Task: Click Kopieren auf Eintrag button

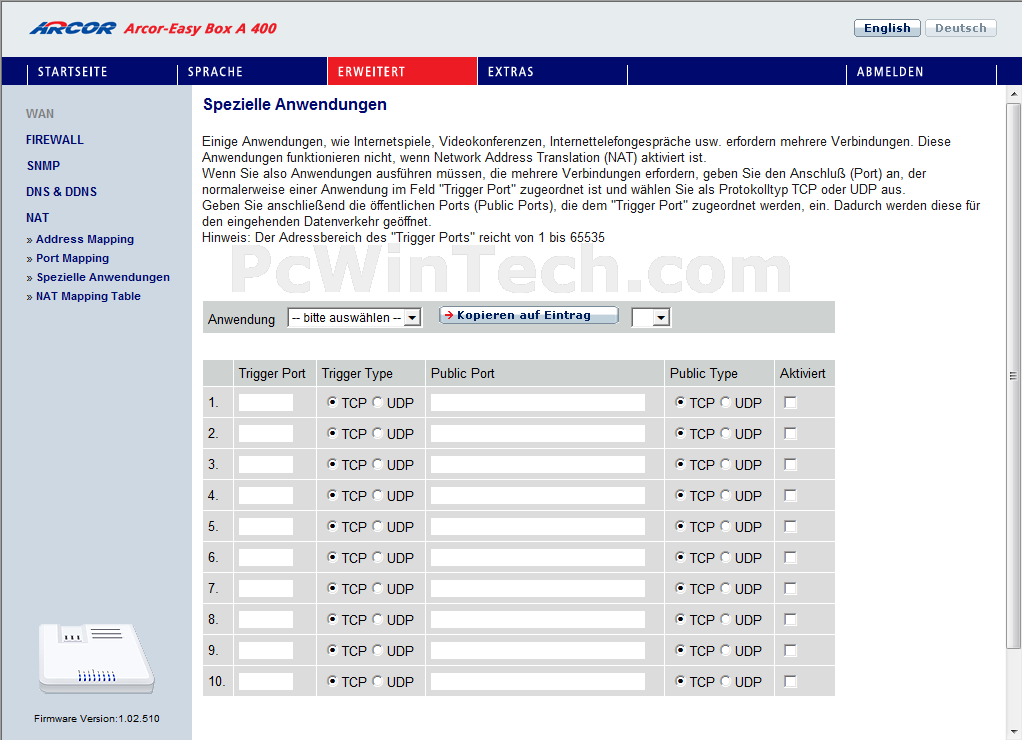Action: [x=529, y=316]
